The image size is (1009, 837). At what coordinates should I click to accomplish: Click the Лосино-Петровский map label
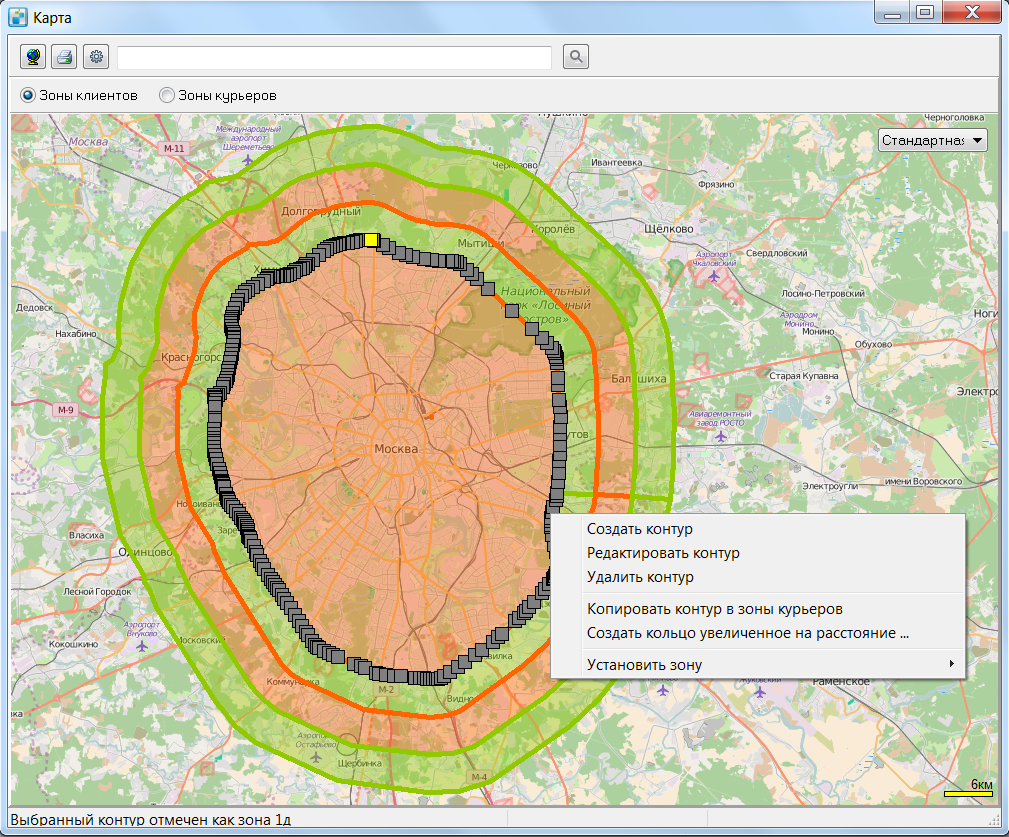click(x=823, y=294)
